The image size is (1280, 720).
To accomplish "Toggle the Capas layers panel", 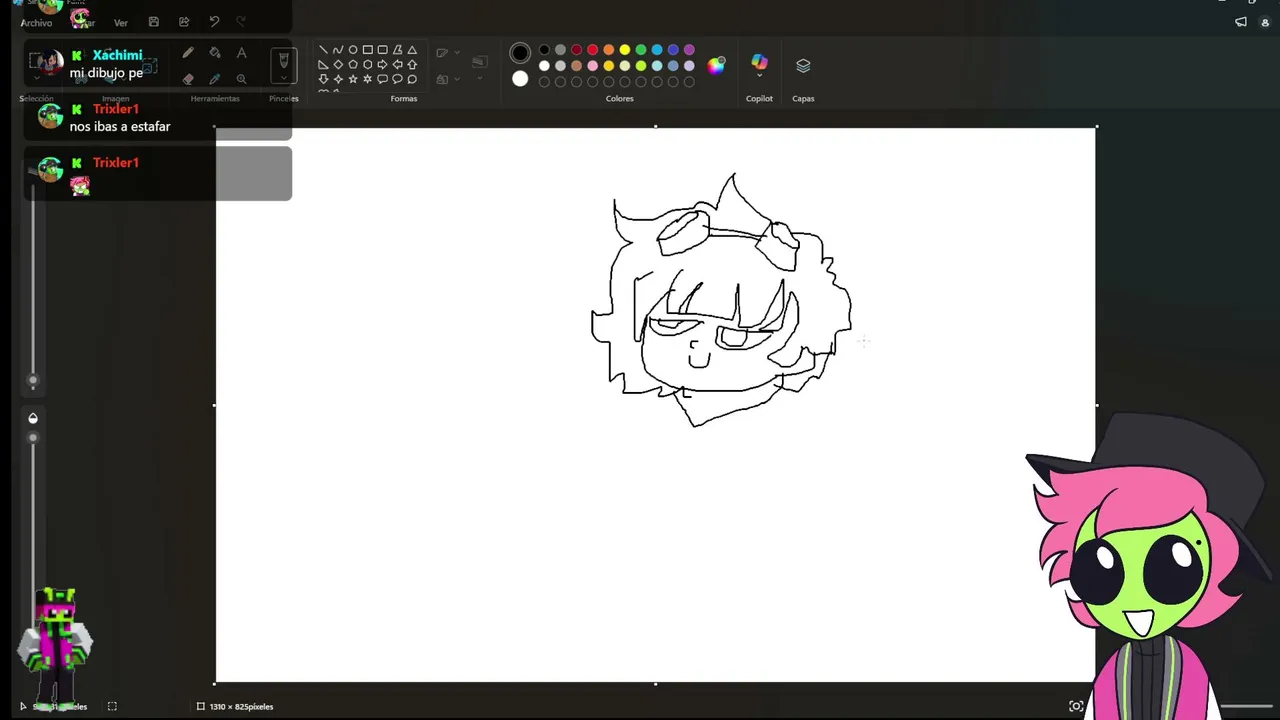I will click(x=803, y=65).
